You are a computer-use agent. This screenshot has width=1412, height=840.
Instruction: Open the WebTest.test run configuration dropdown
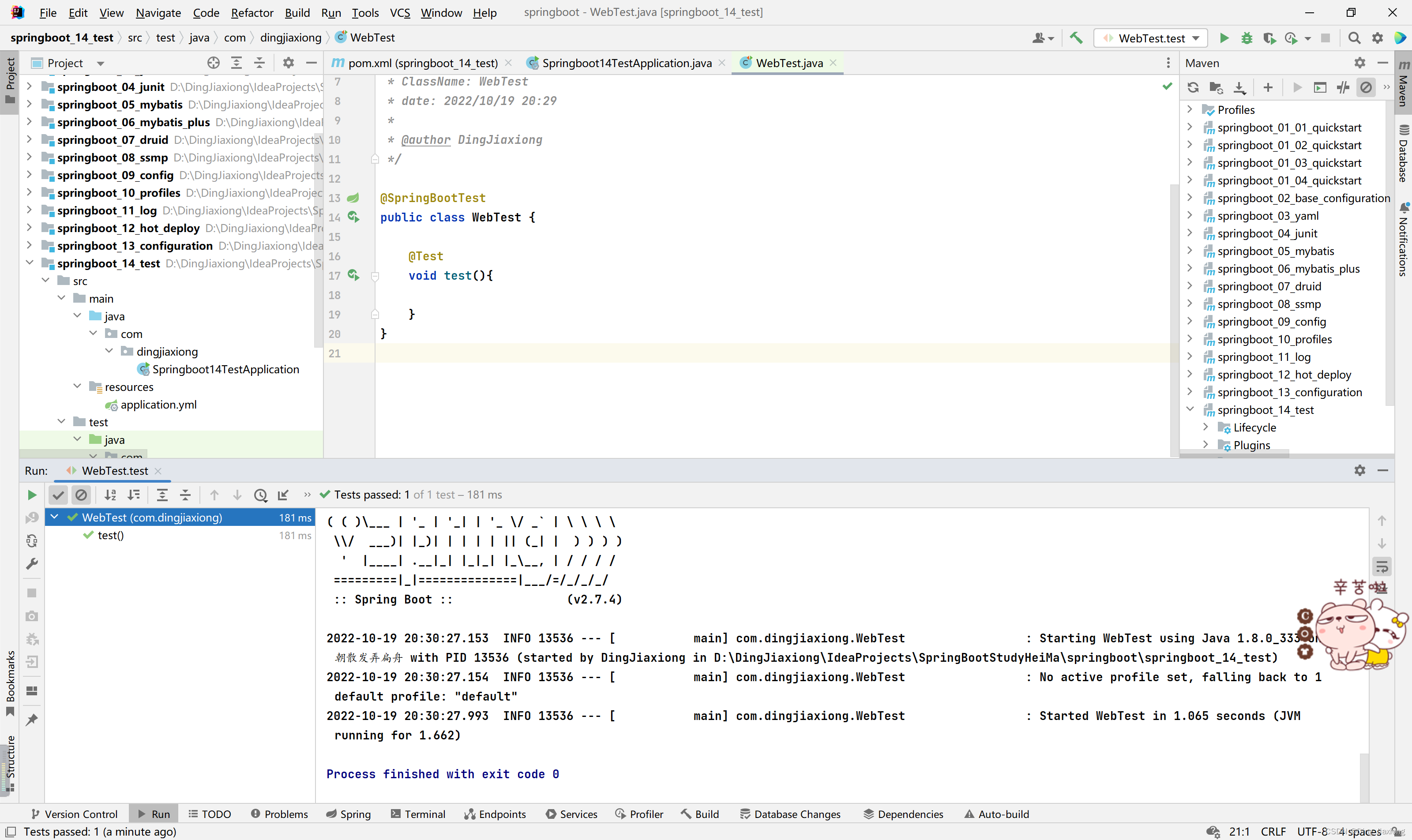click(x=1151, y=38)
